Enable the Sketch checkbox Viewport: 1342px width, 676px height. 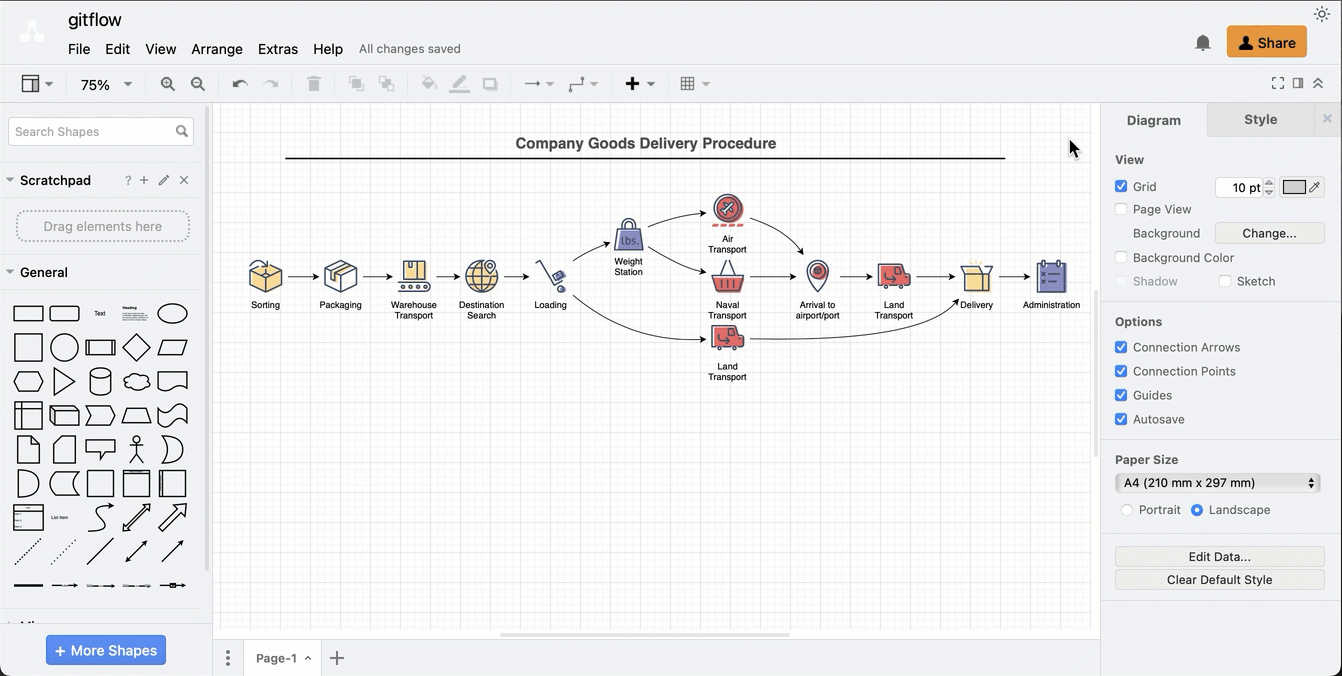1225,281
